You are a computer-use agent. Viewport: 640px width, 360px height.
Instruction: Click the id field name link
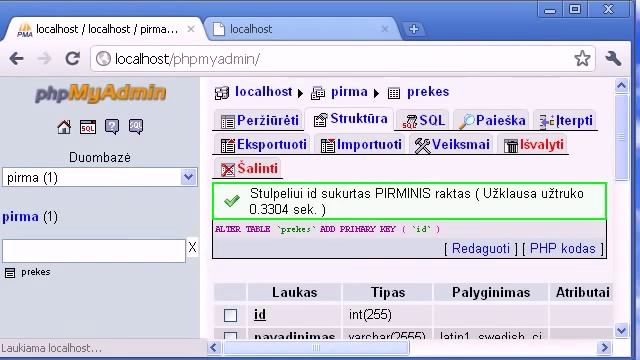click(260, 314)
